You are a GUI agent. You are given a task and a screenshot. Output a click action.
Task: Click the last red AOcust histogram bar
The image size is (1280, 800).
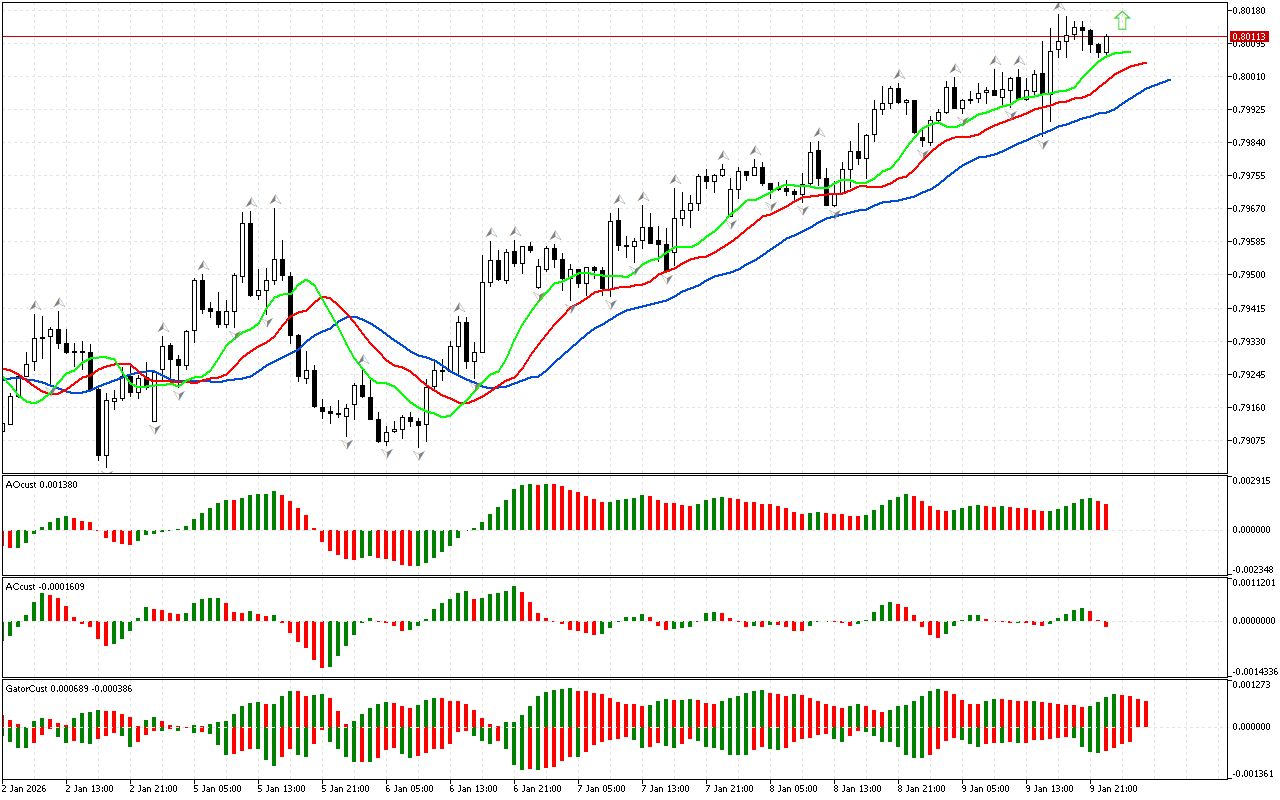[1107, 516]
